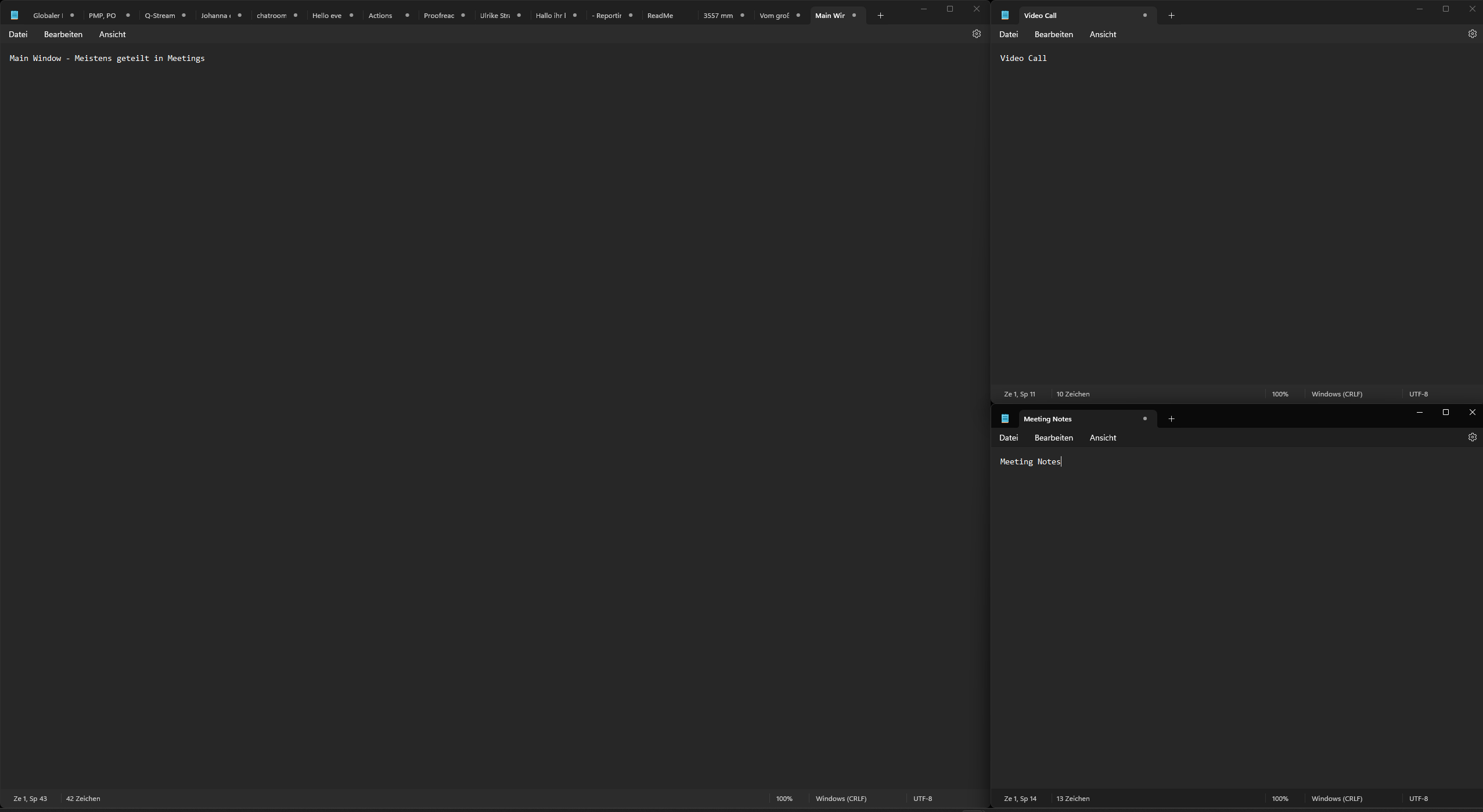This screenshot has width=1483, height=812.
Task: Click Ze 1, Sp 43 position indicator
Action: point(30,799)
